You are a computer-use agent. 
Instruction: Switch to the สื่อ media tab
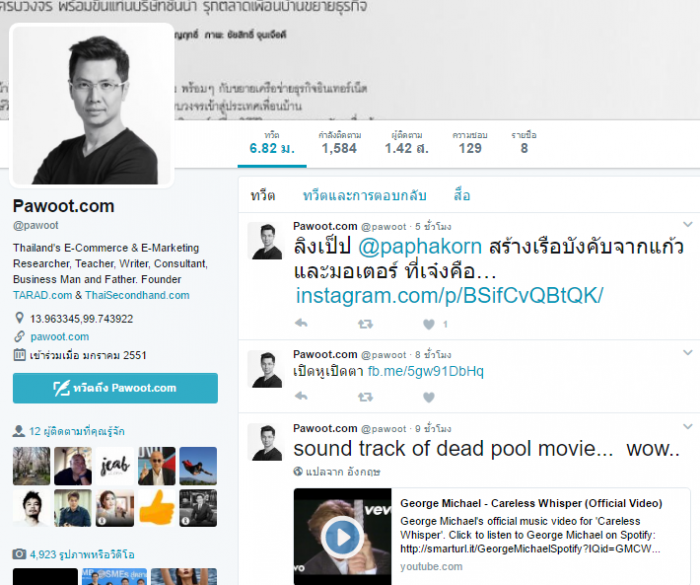coord(462,196)
